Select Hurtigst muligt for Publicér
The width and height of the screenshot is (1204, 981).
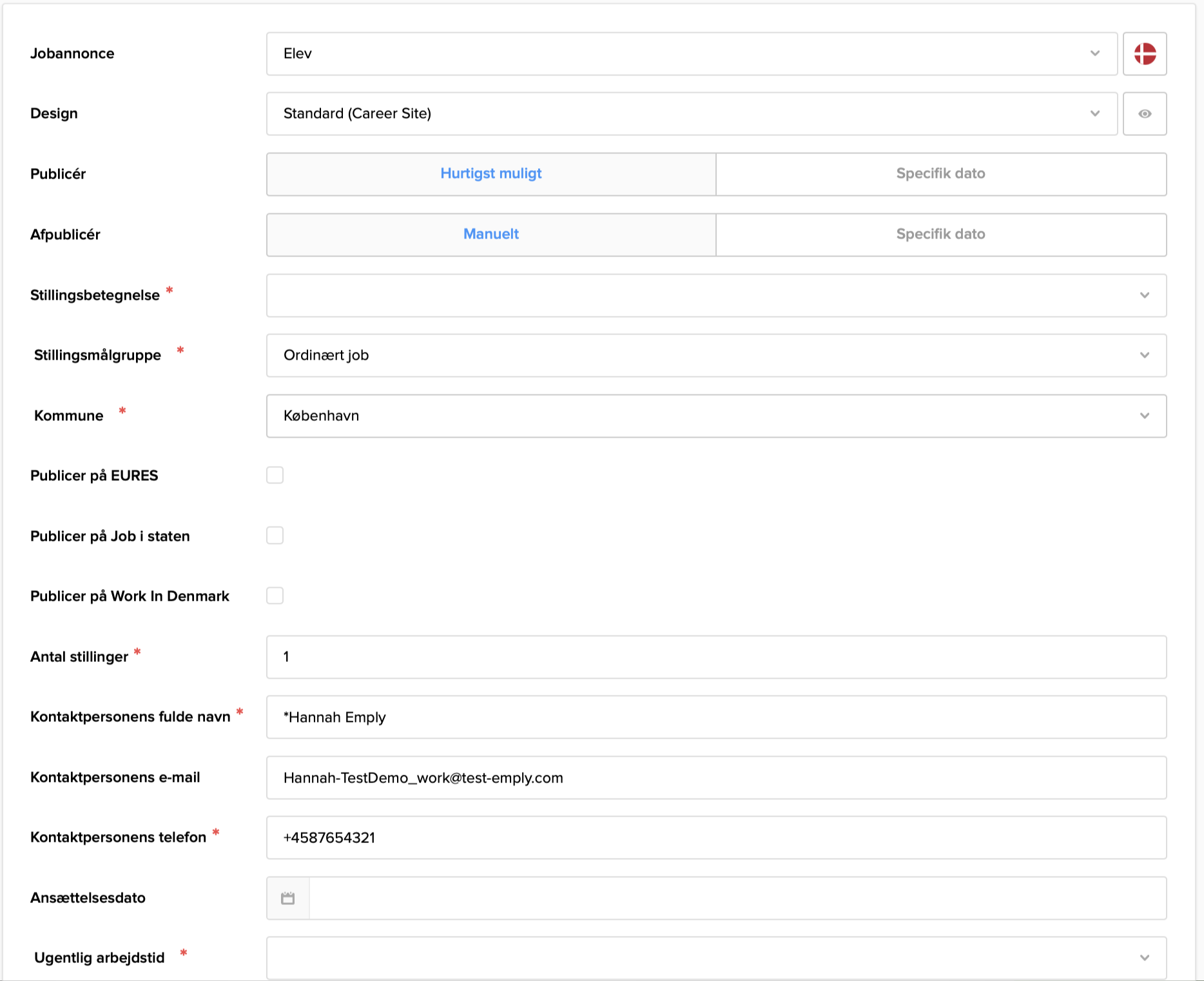click(x=491, y=174)
